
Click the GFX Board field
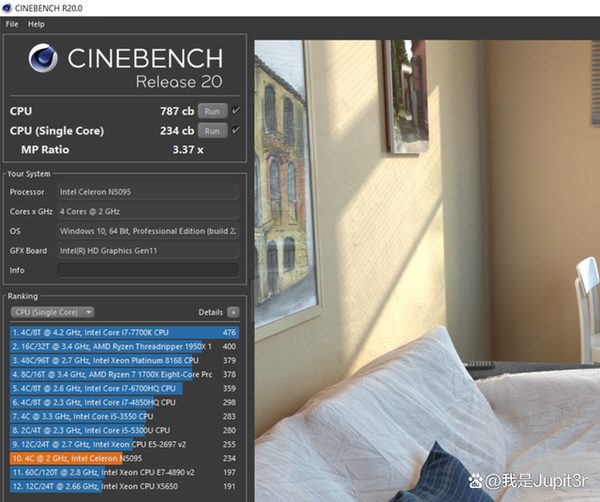click(147, 251)
